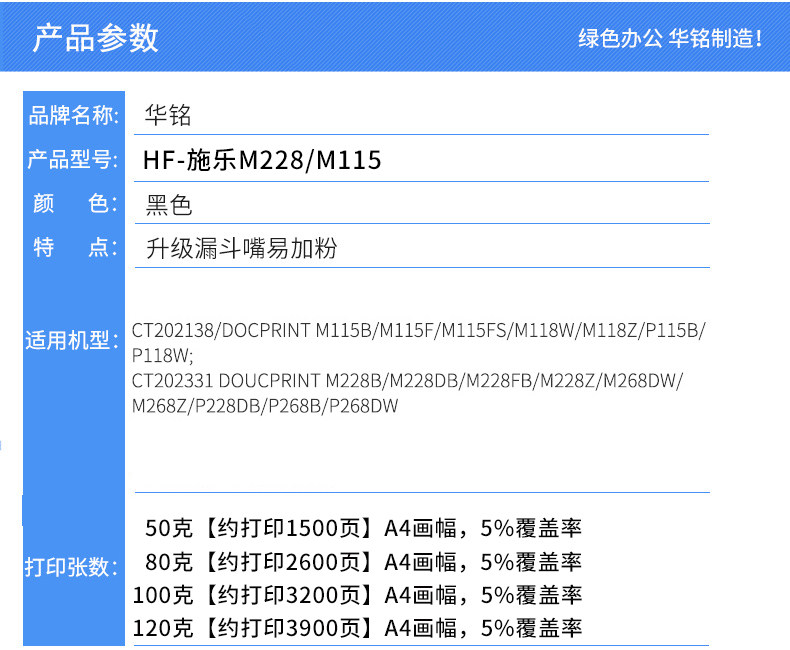Select the 产品型号 label
Viewport: 790px width, 650px height.
(73, 159)
